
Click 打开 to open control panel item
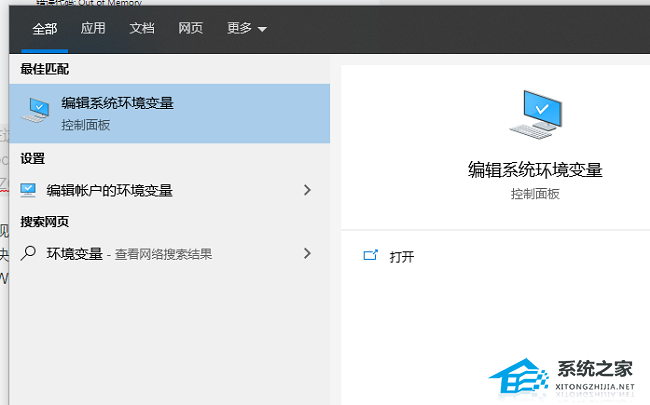pyautogui.click(x=402, y=257)
